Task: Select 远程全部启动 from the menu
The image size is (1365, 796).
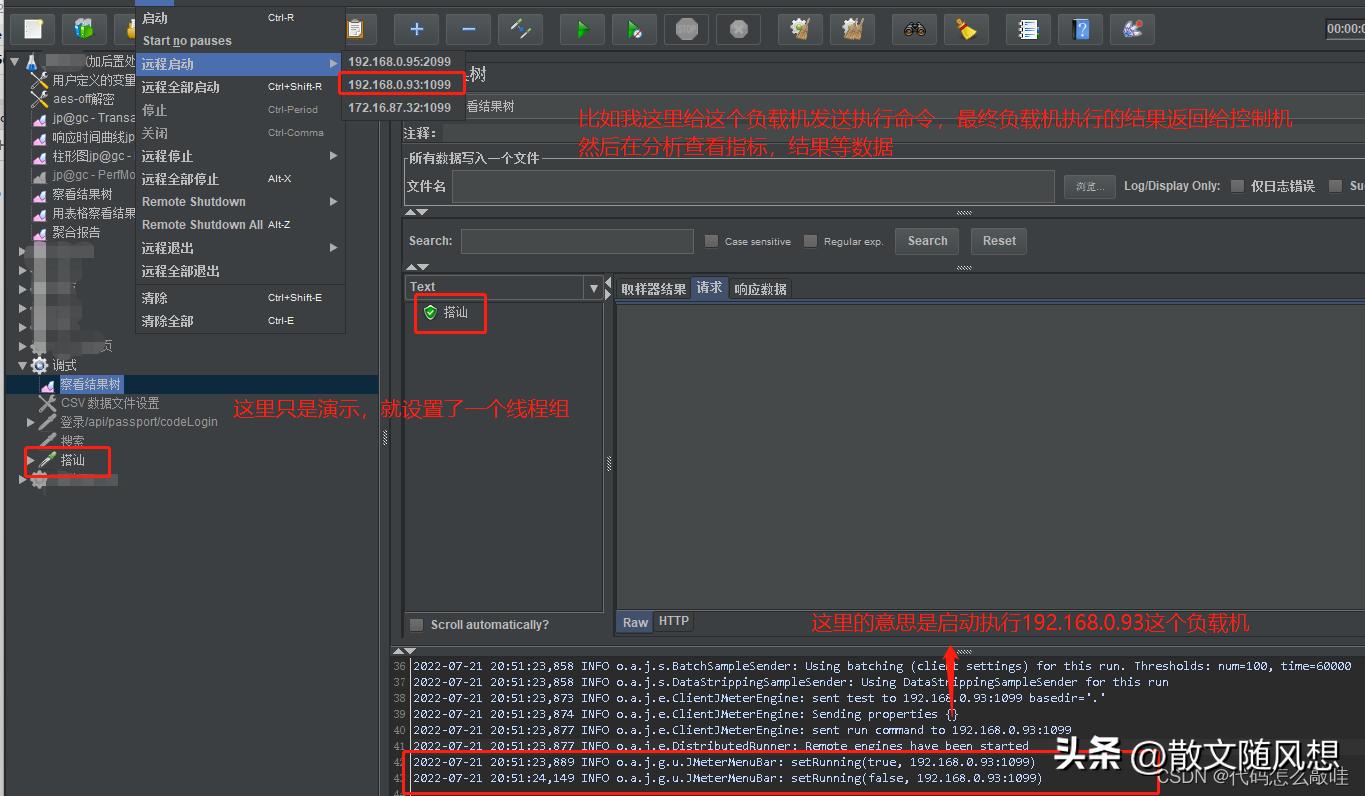Action: pyautogui.click(x=194, y=86)
